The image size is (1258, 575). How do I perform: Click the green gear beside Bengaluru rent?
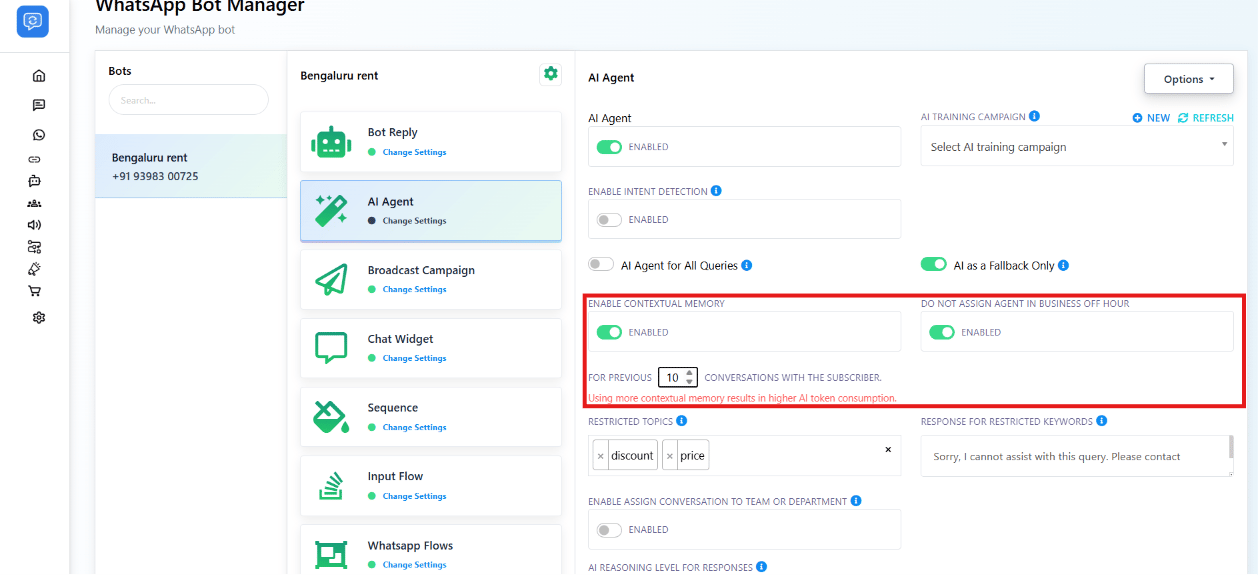point(550,74)
